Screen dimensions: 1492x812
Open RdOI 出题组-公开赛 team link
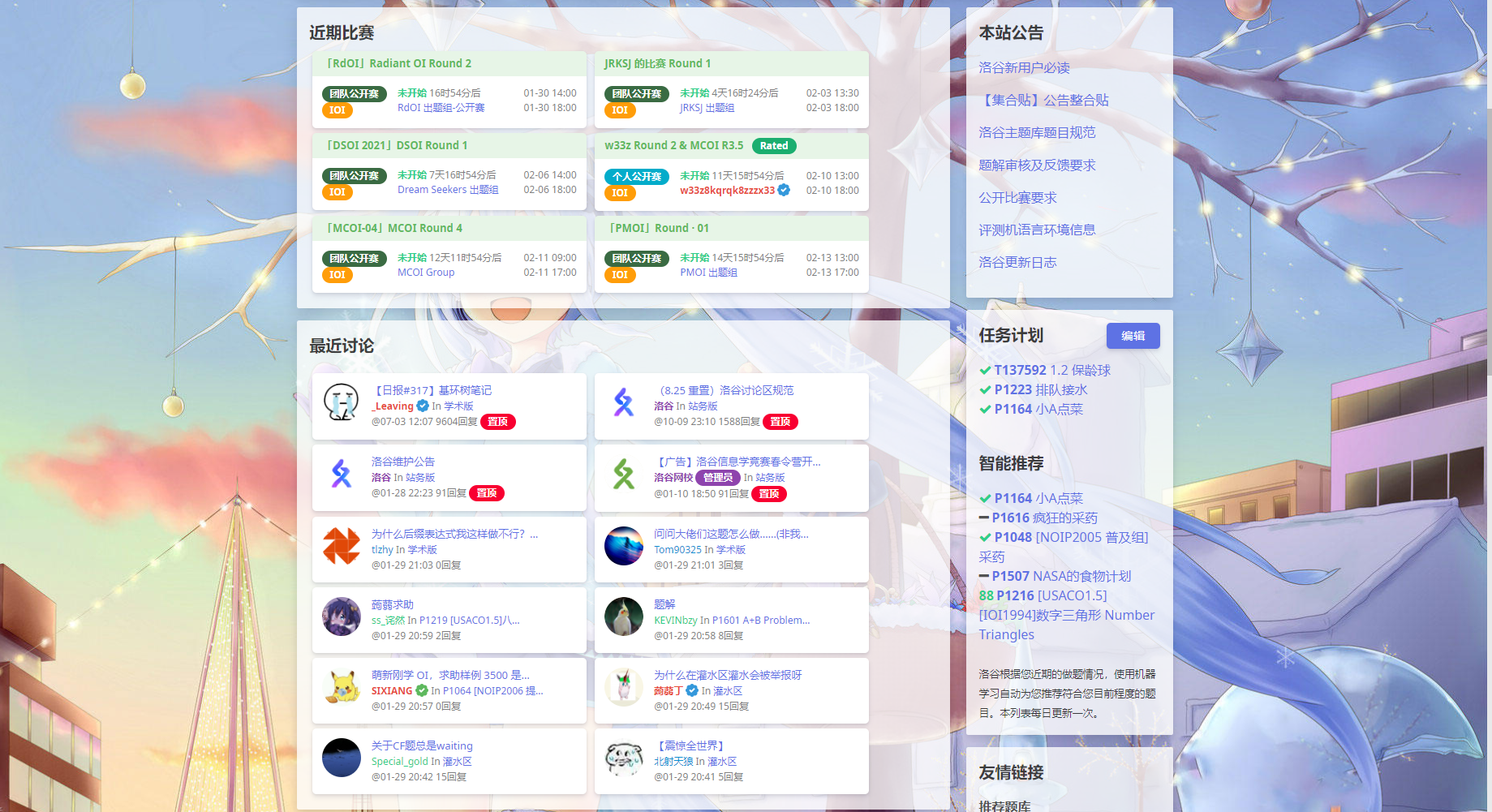pos(441,108)
